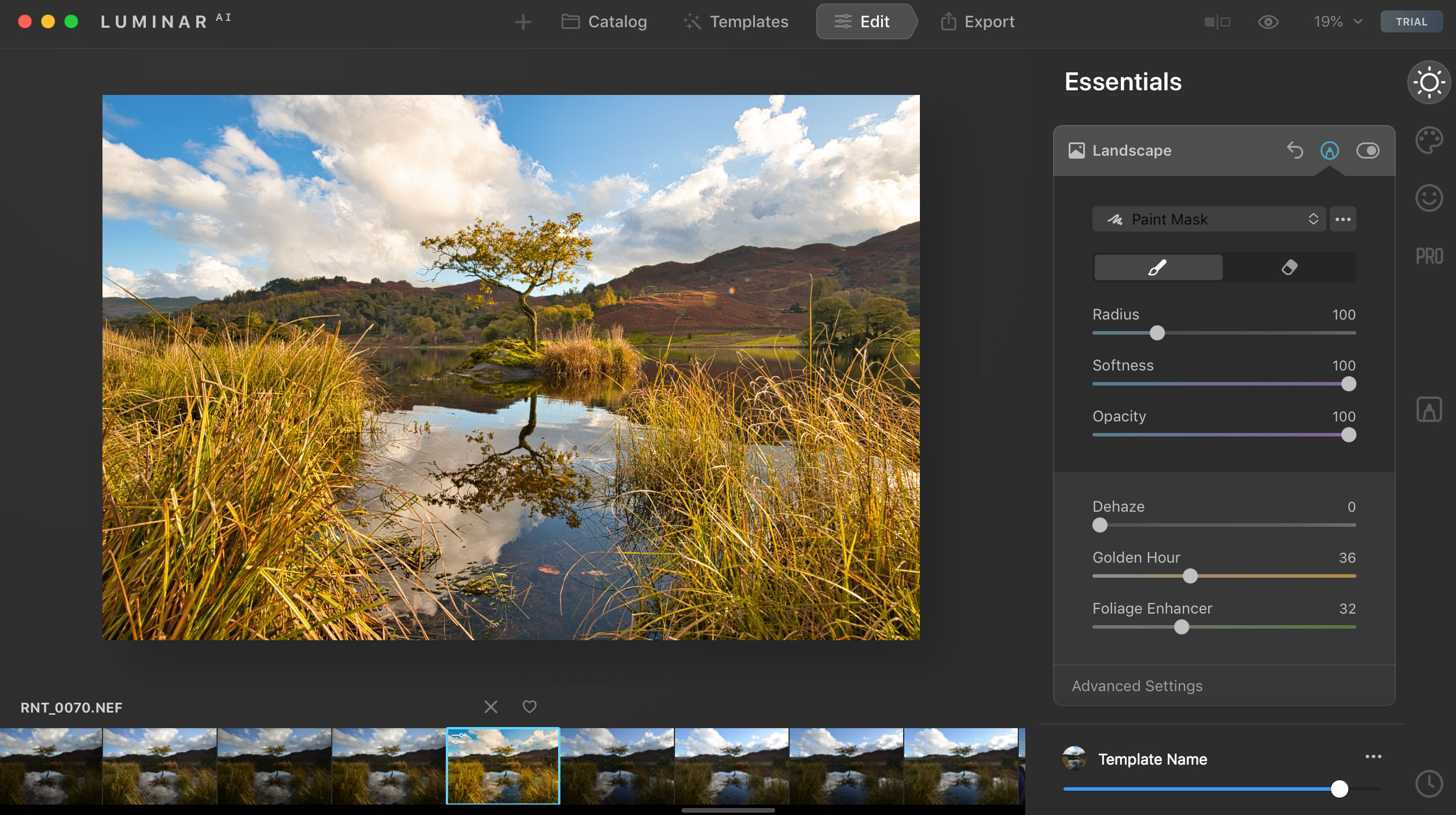
Task: Open the PRO tools category
Action: [1429, 256]
